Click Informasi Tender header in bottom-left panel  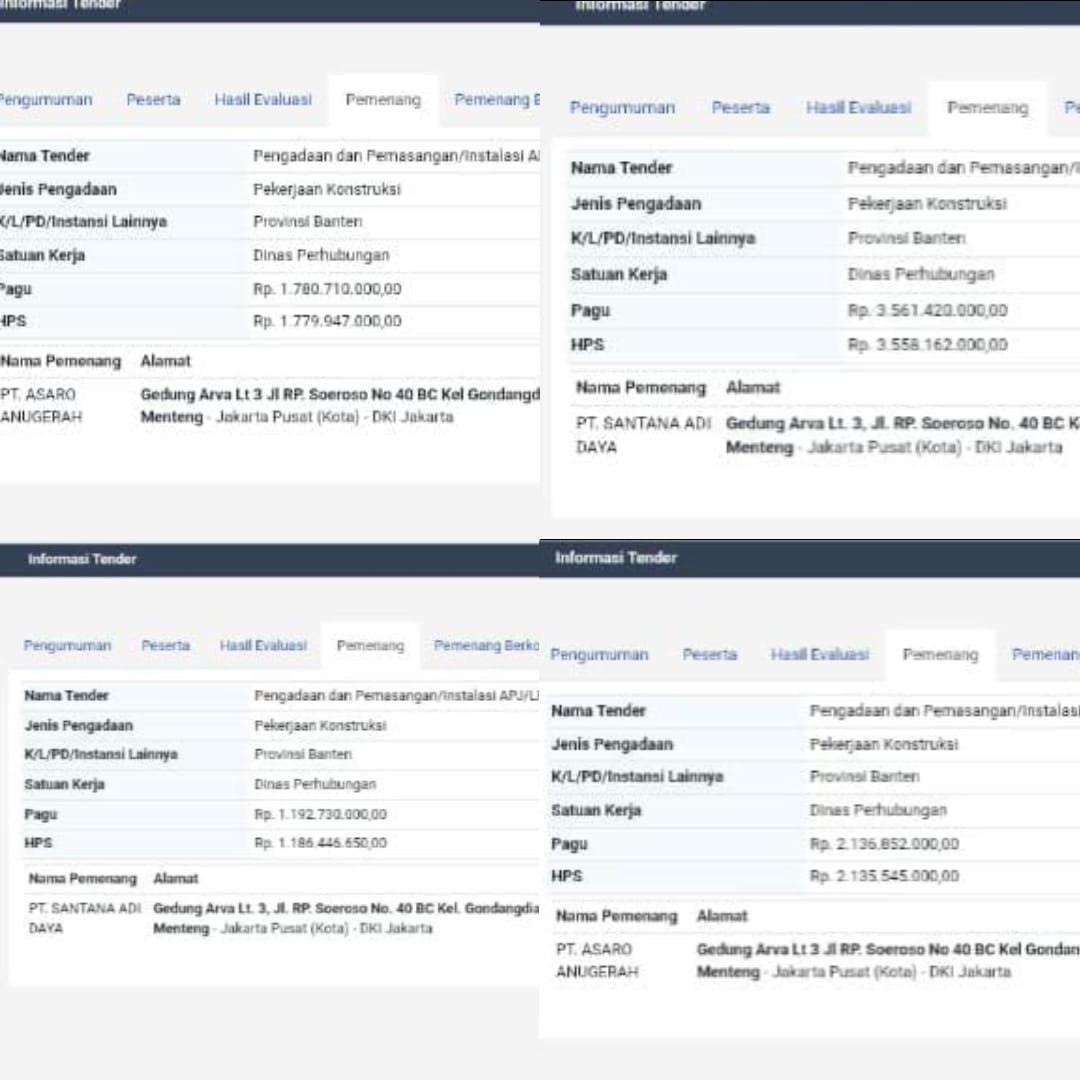point(82,559)
